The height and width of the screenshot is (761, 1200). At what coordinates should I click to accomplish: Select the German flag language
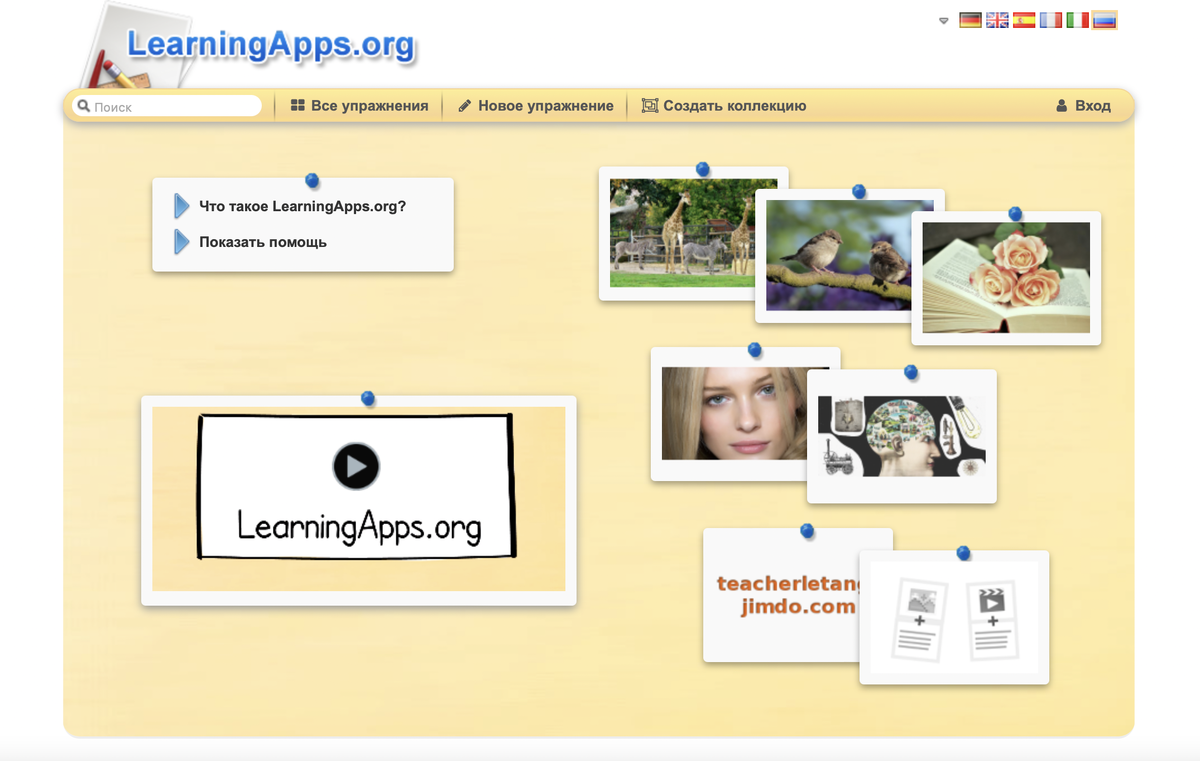pos(970,20)
